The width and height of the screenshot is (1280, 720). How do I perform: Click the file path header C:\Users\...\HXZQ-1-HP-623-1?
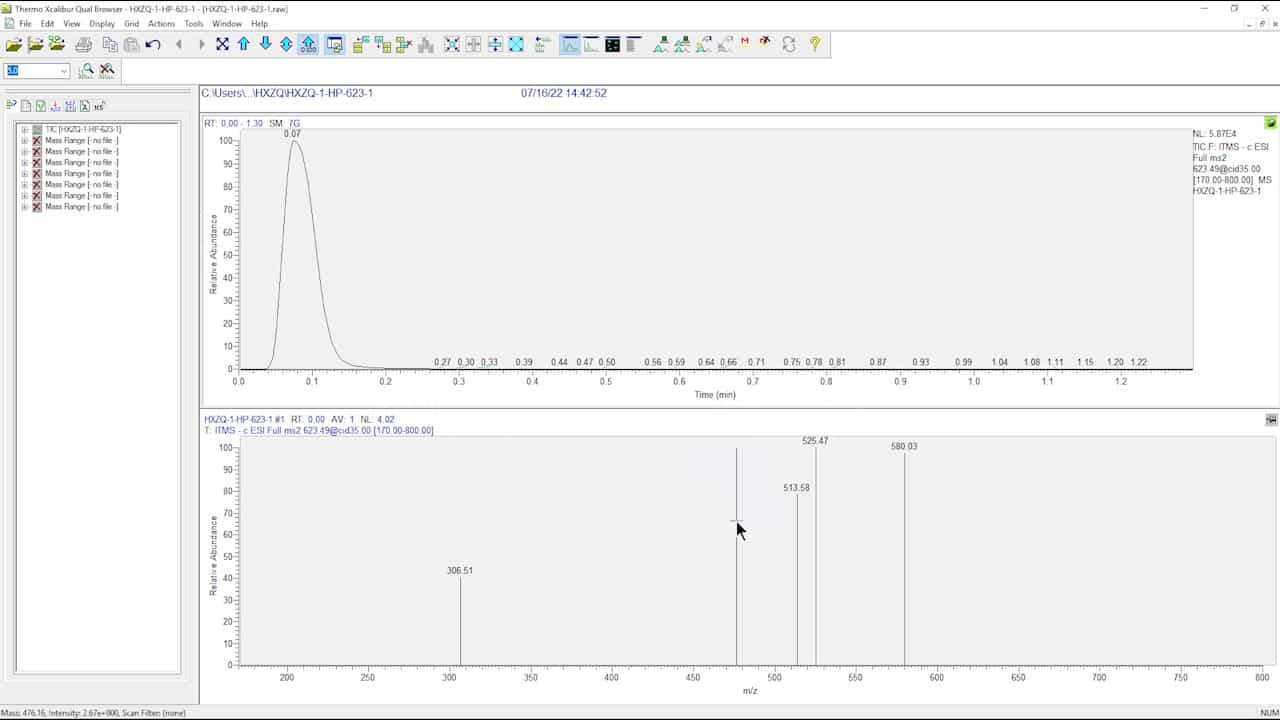(x=287, y=93)
